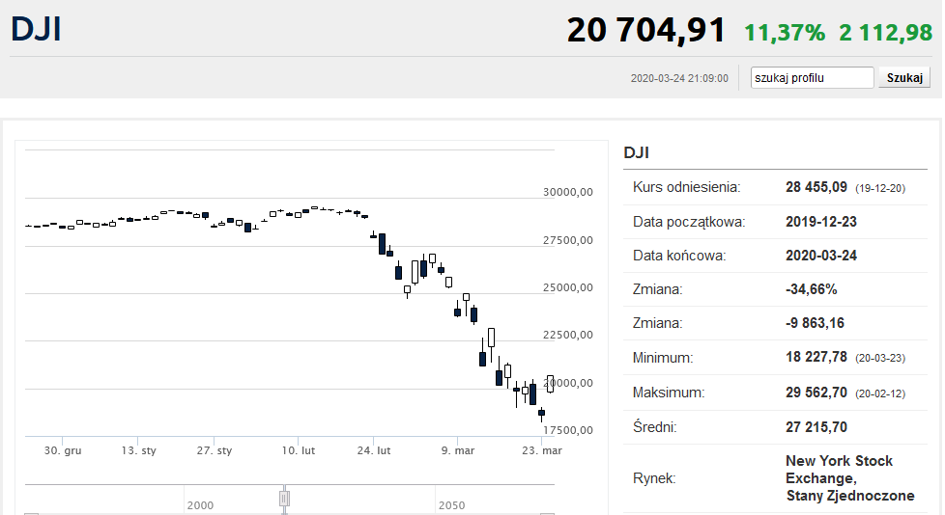This screenshot has width=945, height=515.
Task: Select the last white candlestick on the chart
Action: (550, 382)
